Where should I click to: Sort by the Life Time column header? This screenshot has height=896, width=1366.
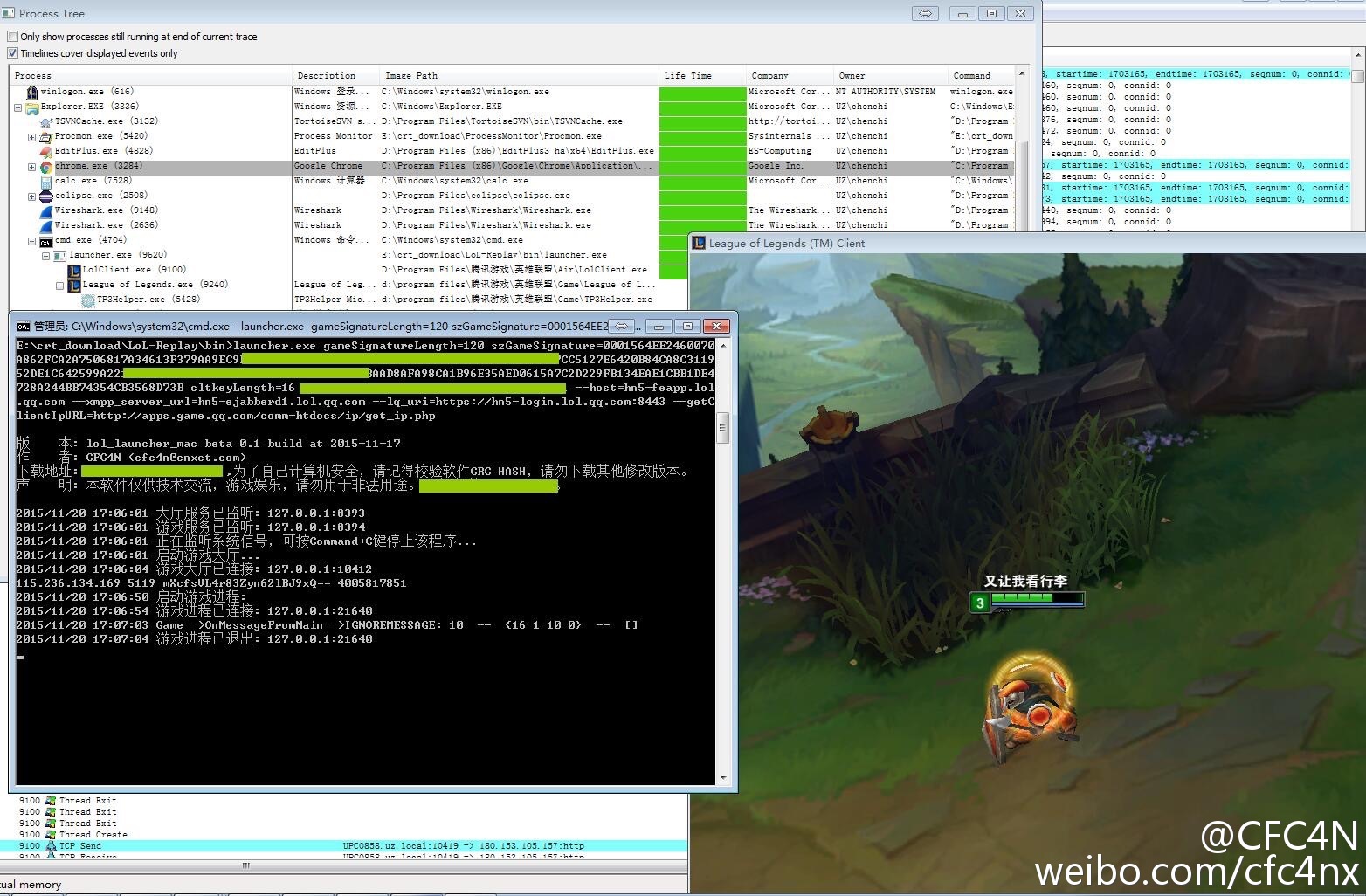click(702, 76)
